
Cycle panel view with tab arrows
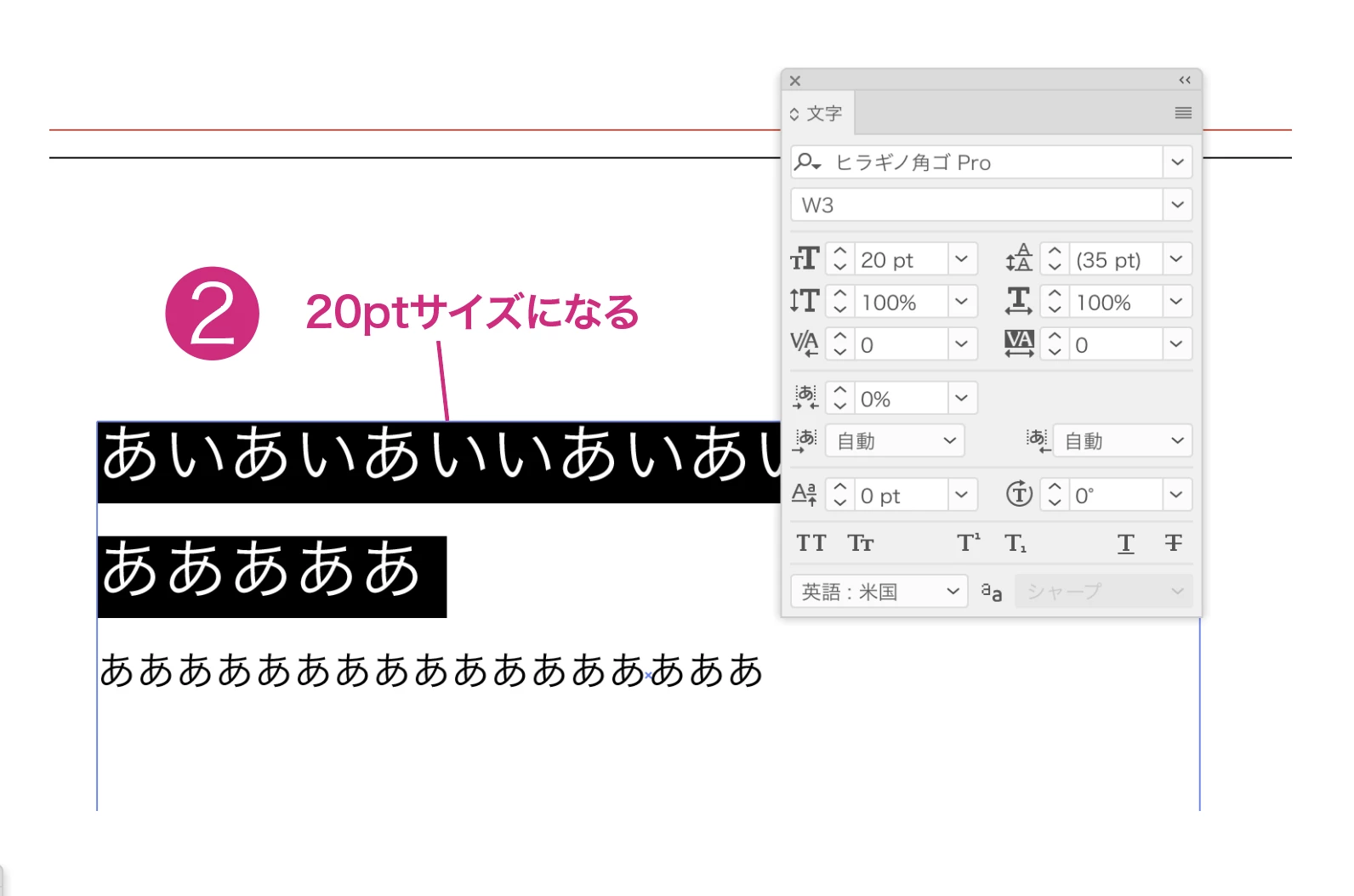point(794,114)
